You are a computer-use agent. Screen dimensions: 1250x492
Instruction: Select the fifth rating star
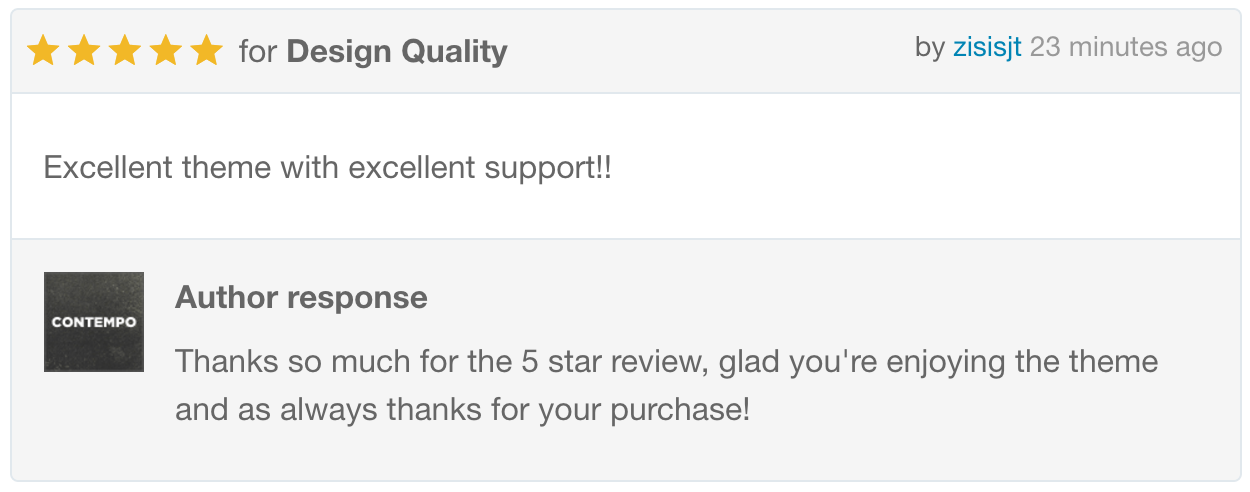coord(206,50)
